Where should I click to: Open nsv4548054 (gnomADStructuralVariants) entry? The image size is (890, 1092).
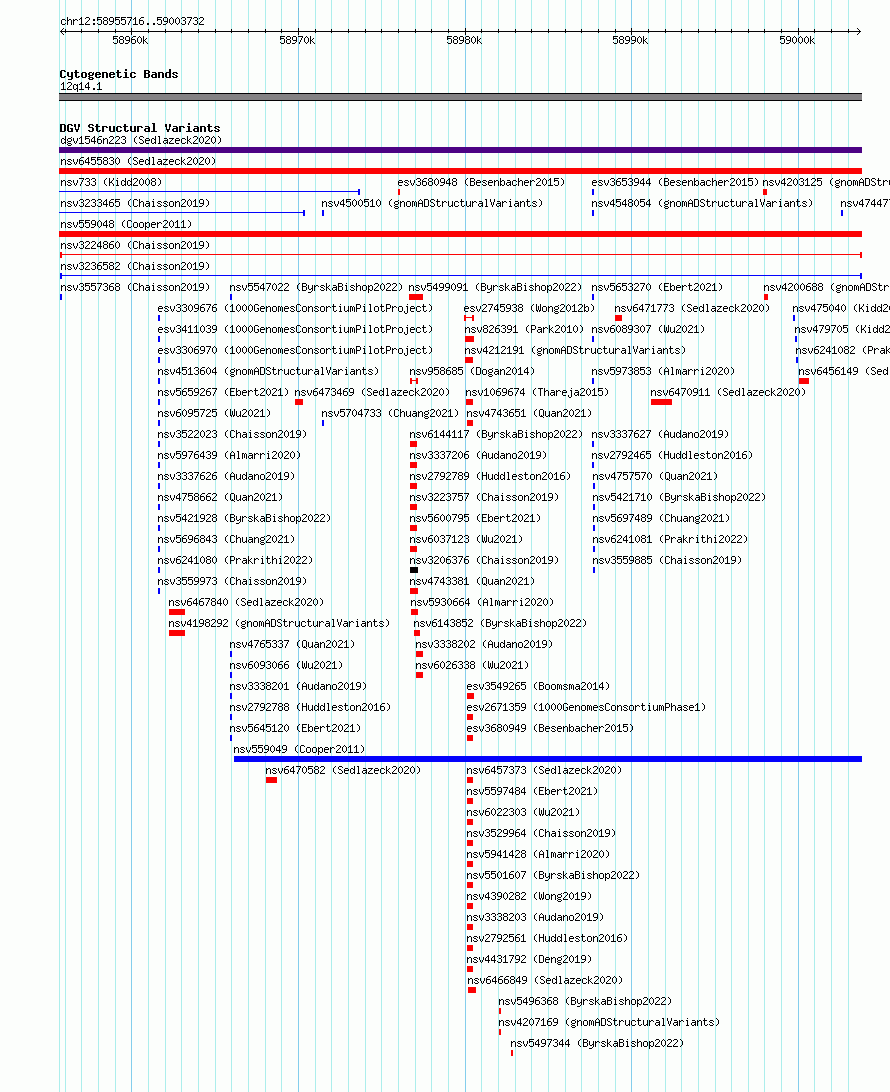[x=702, y=203]
